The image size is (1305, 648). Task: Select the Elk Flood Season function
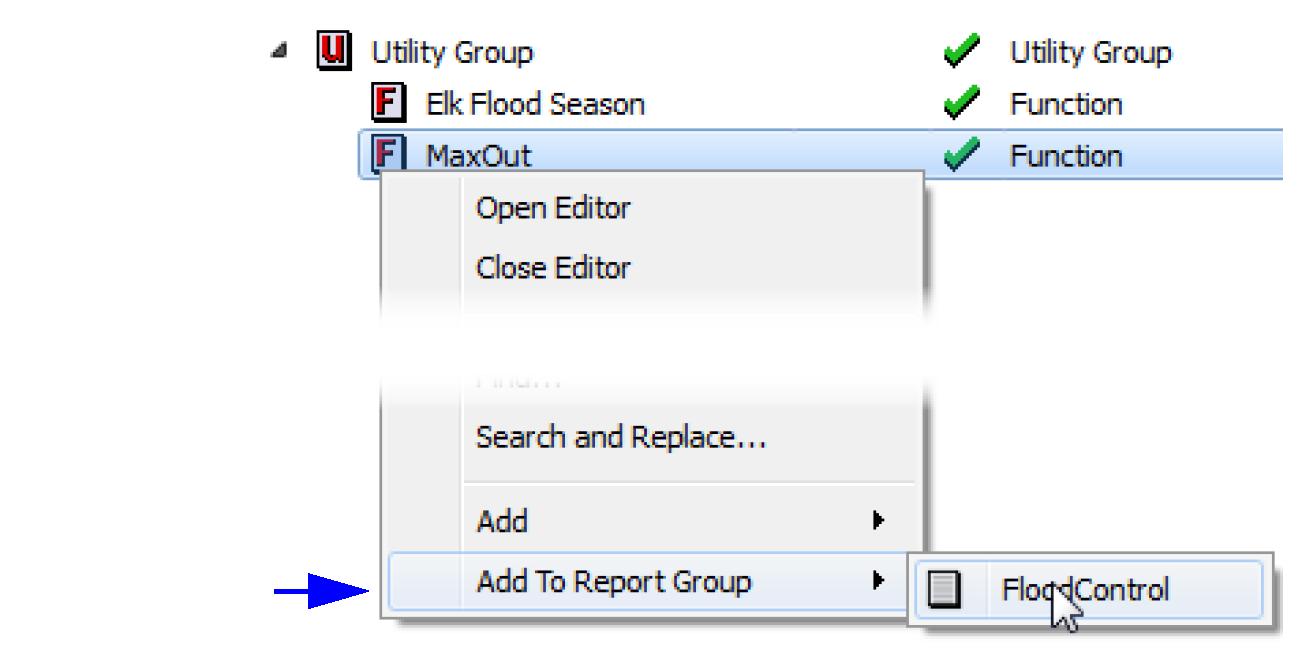535,104
